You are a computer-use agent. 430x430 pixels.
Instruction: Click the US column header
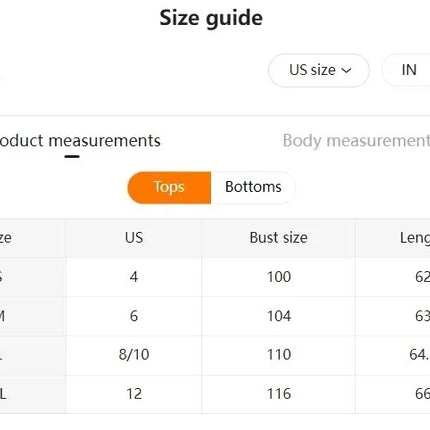(134, 238)
